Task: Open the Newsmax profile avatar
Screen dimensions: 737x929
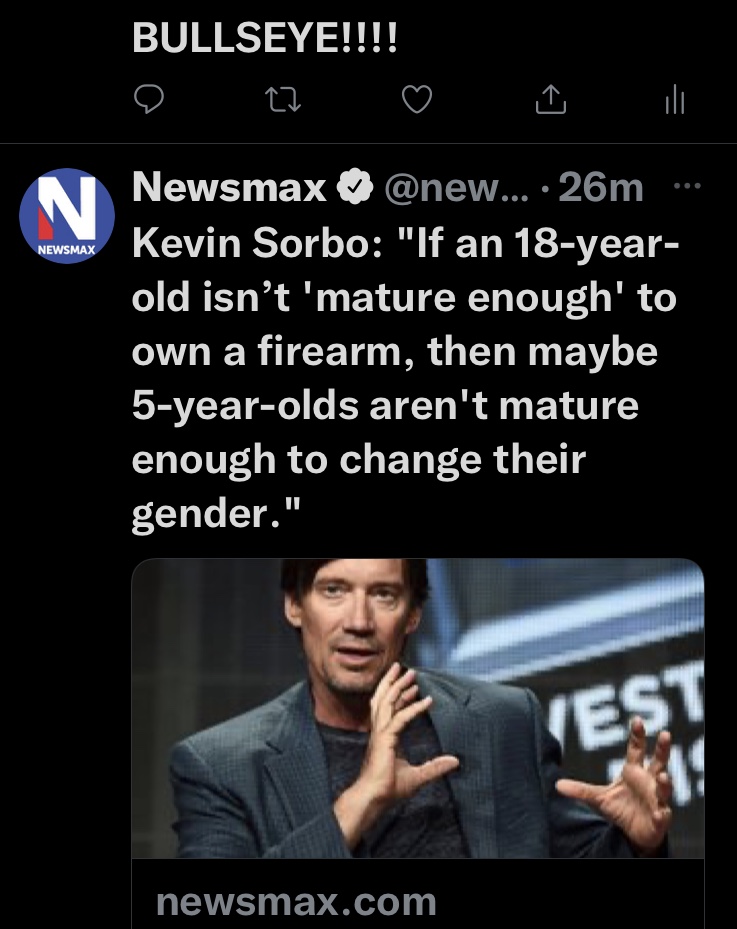Action: 67,216
